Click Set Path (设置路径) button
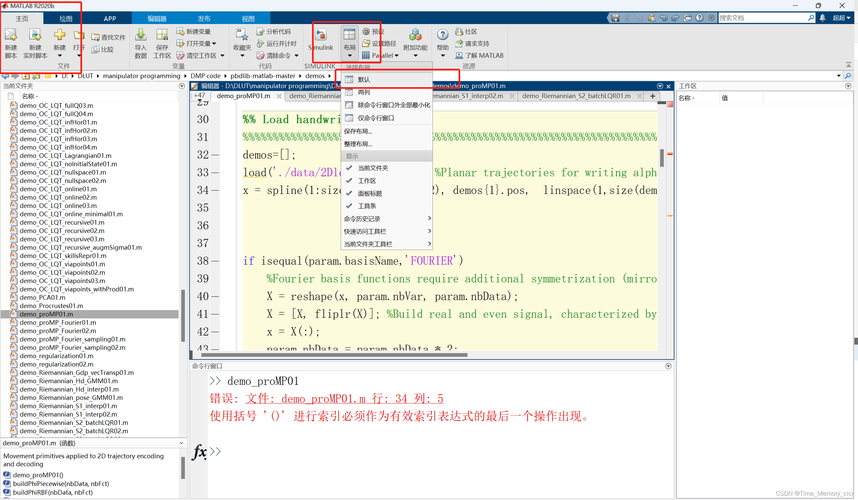This screenshot has width=858, height=500. 379,43
